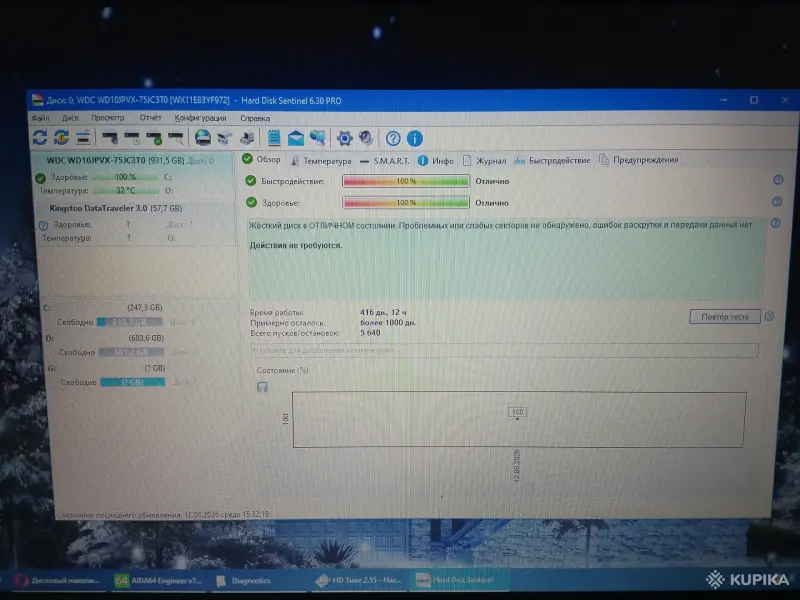Click the help icon beside Быстродействие status
The image size is (800, 600).
[x=778, y=180]
